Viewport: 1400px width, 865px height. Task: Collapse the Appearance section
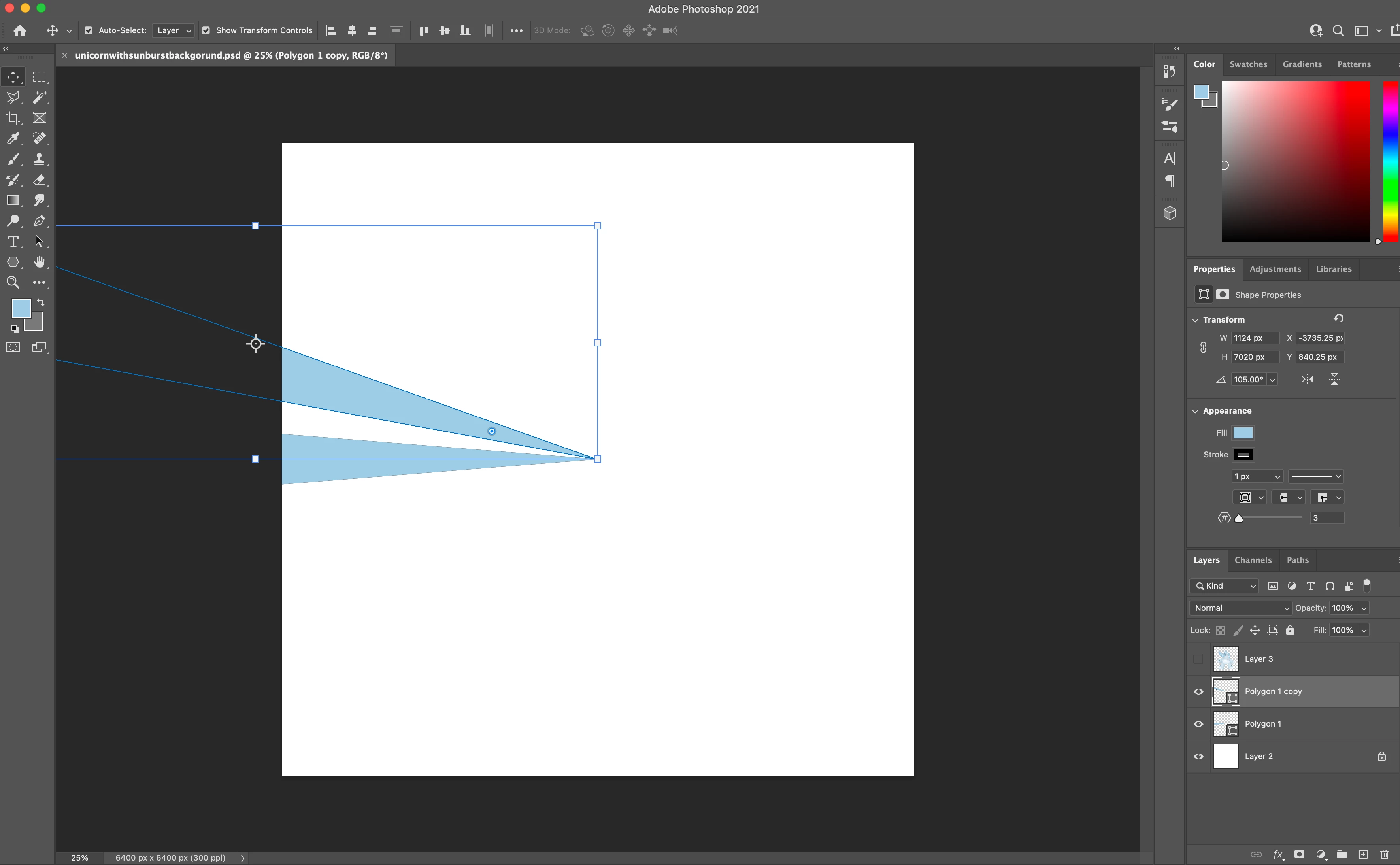1195,411
